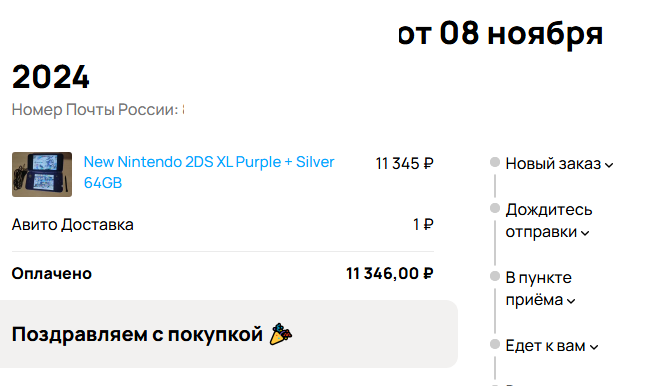Expand the "Дождитесь отправки" status step
The height and width of the screenshot is (386, 649).
(x=548, y=221)
